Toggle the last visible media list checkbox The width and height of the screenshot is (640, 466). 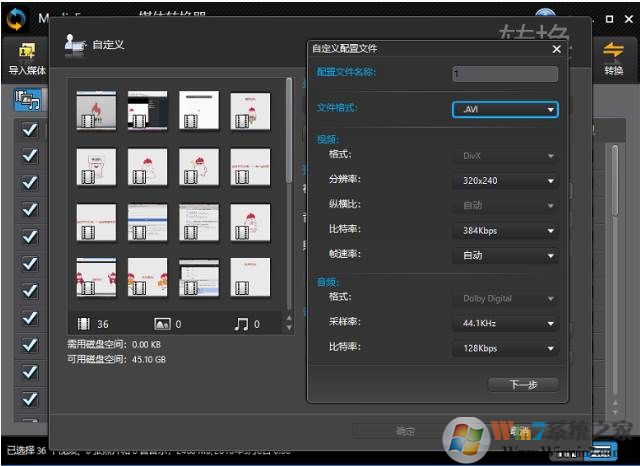[29, 398]
